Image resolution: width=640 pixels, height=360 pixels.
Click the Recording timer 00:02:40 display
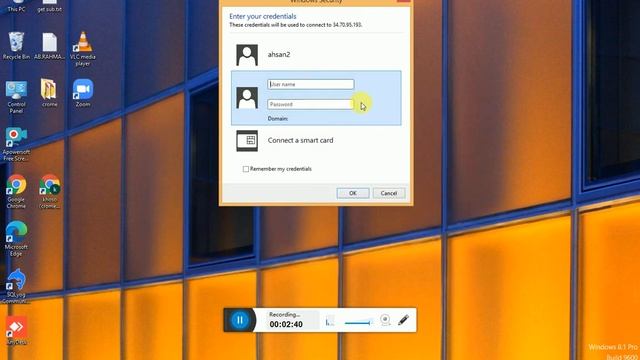pos(286,324)
